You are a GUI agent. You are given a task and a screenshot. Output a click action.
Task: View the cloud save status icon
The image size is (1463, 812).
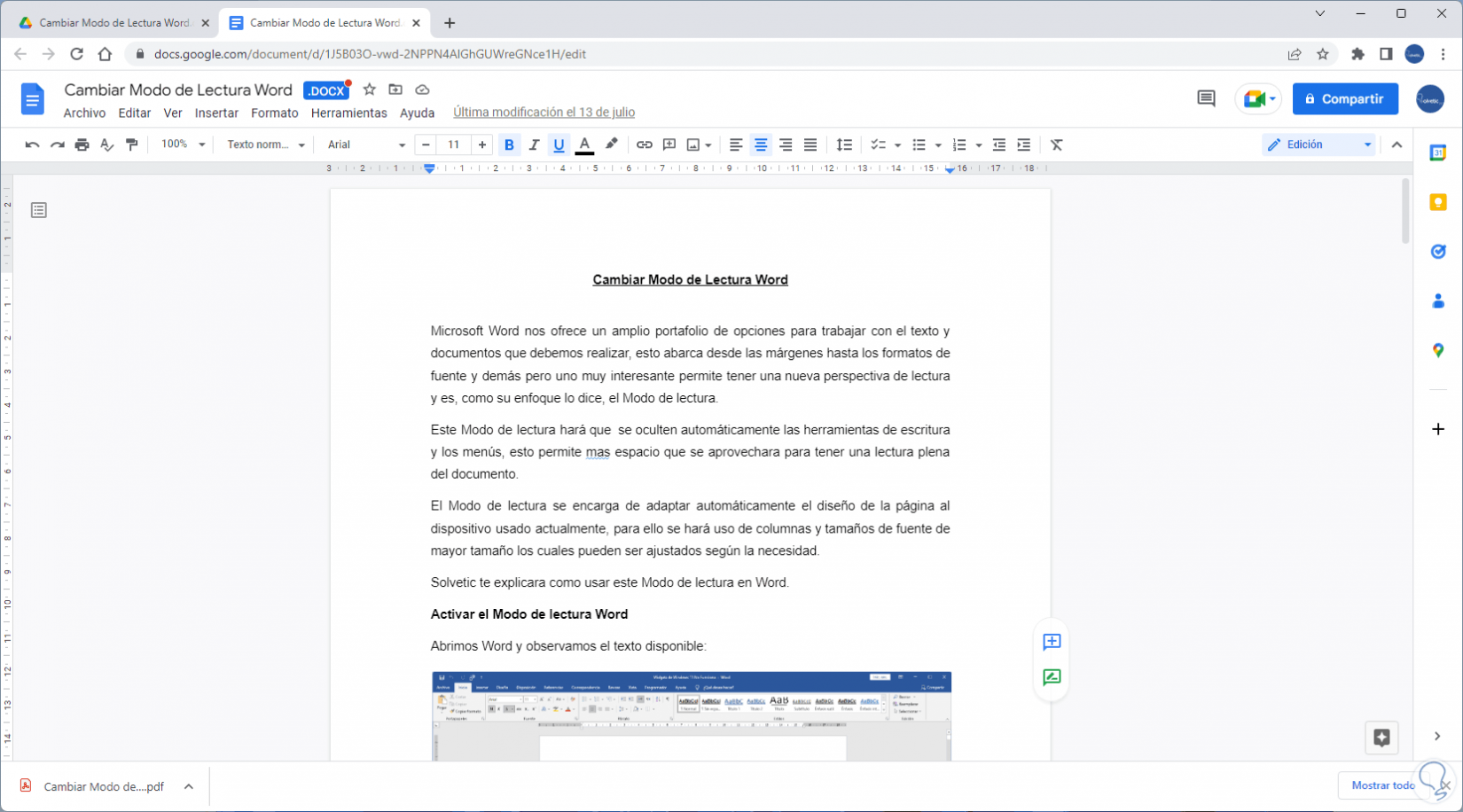pos(422,90)
